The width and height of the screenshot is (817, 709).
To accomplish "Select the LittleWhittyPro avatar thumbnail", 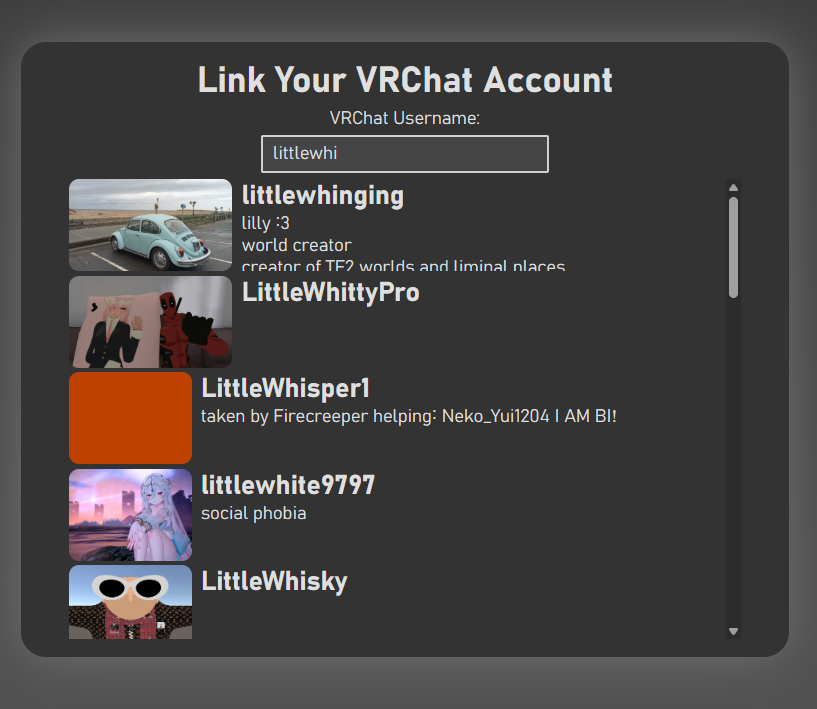I will click(x=150, y=322).
